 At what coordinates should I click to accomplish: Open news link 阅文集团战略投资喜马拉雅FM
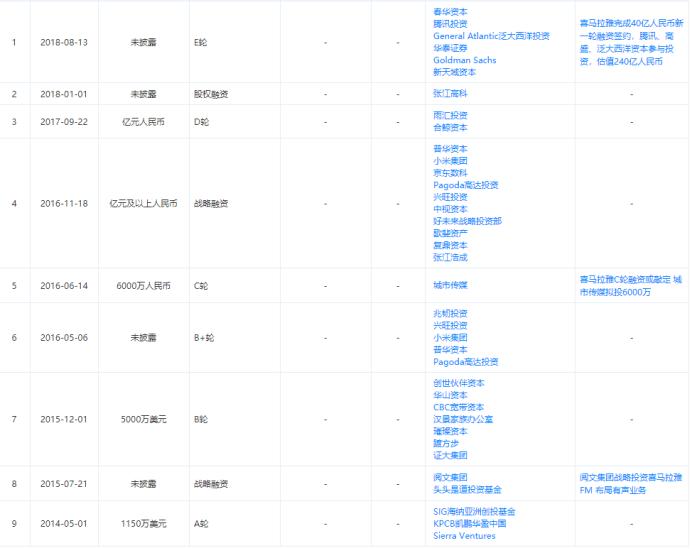pyautogui.click(x=631, y=484)
